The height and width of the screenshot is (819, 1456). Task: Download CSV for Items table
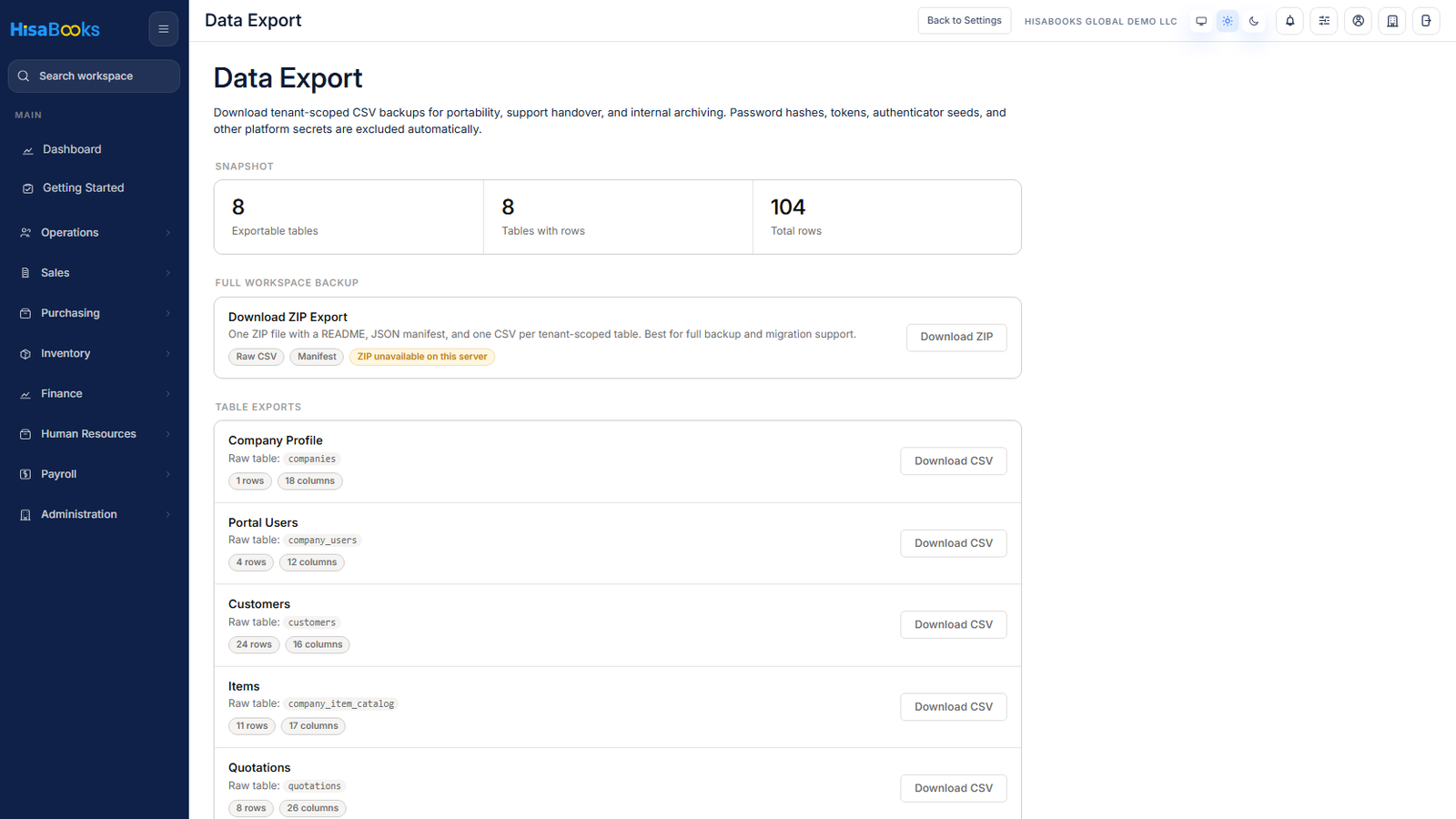954,707
